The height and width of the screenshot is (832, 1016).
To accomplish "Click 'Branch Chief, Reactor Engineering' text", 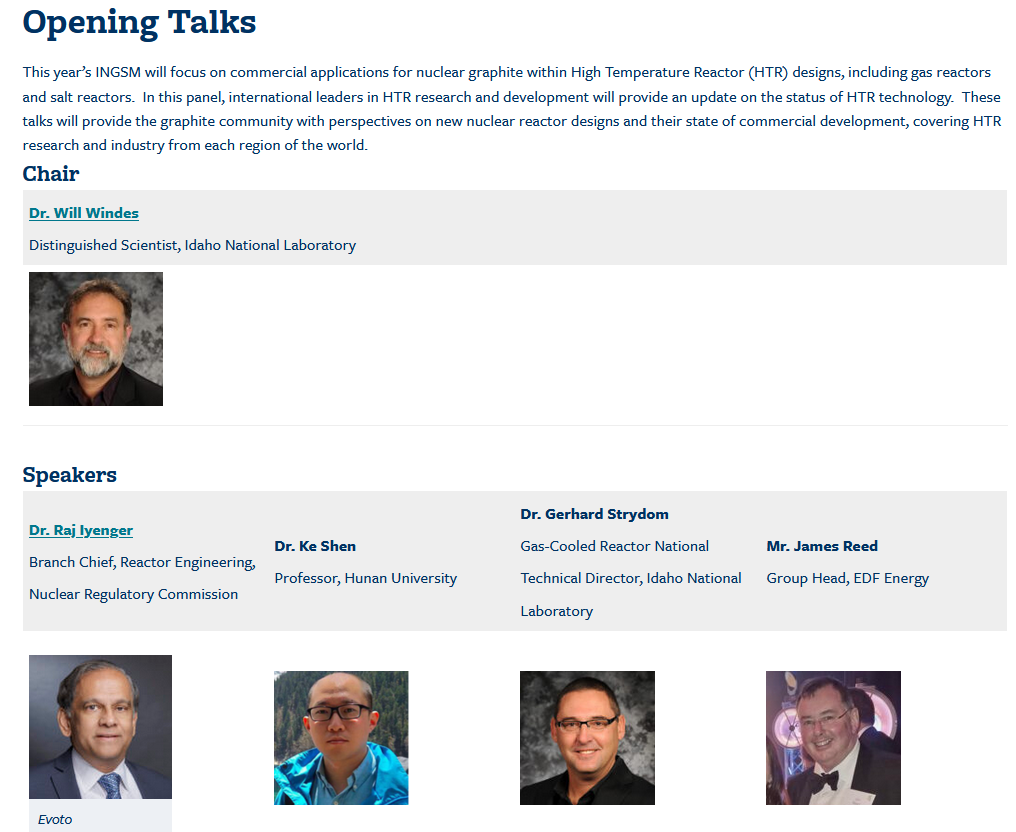I will [142, 562].
